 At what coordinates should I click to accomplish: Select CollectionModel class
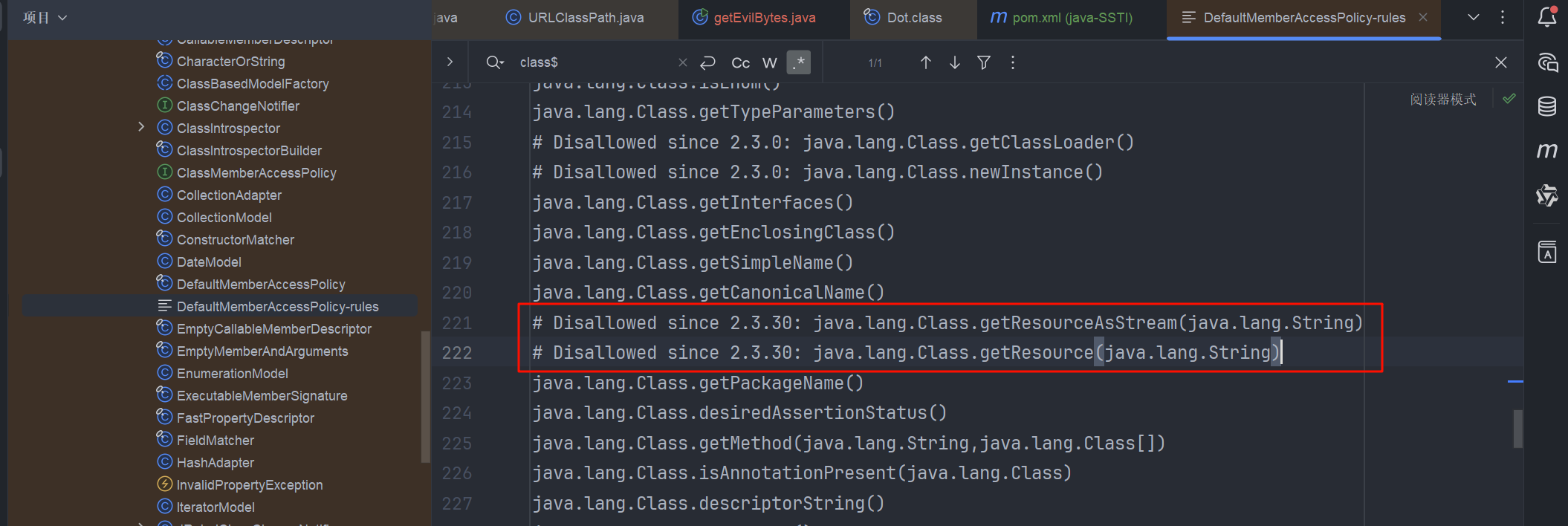[x=224, y=218]
